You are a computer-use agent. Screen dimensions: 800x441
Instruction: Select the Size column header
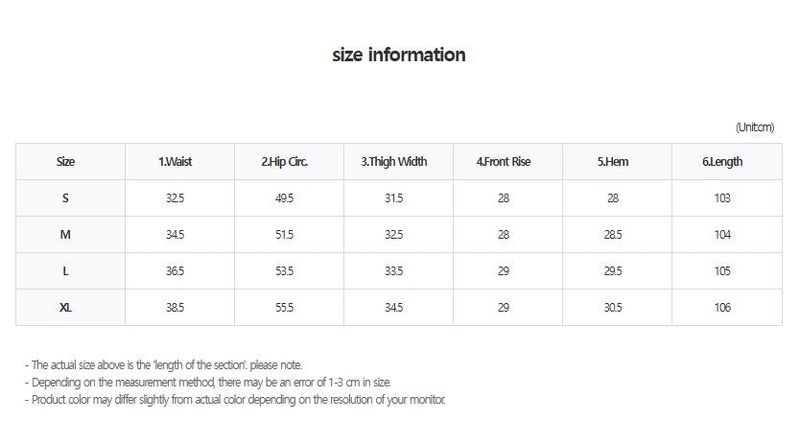[65, 162]
